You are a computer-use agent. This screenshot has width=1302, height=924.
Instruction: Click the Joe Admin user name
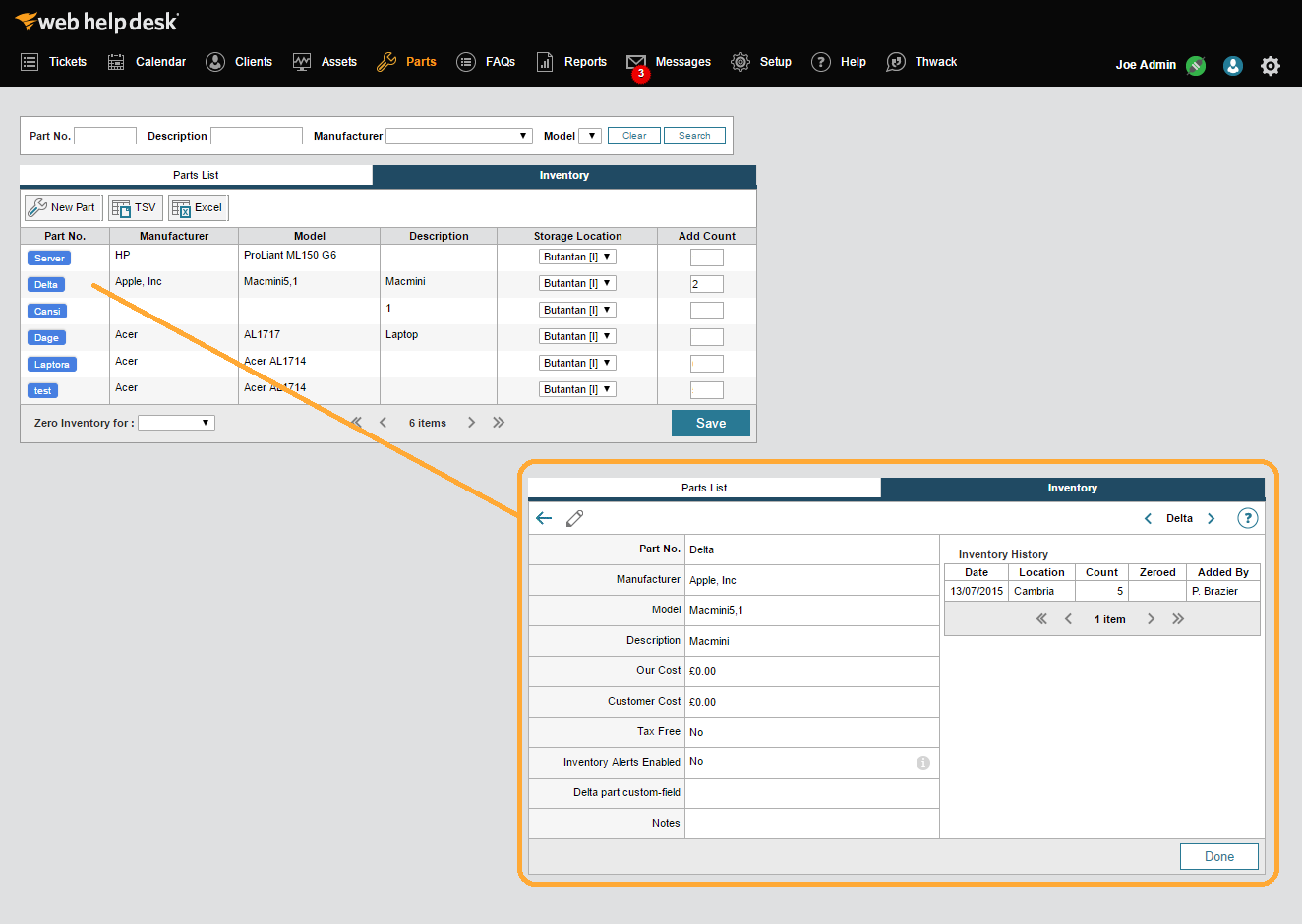[1146, 65]
